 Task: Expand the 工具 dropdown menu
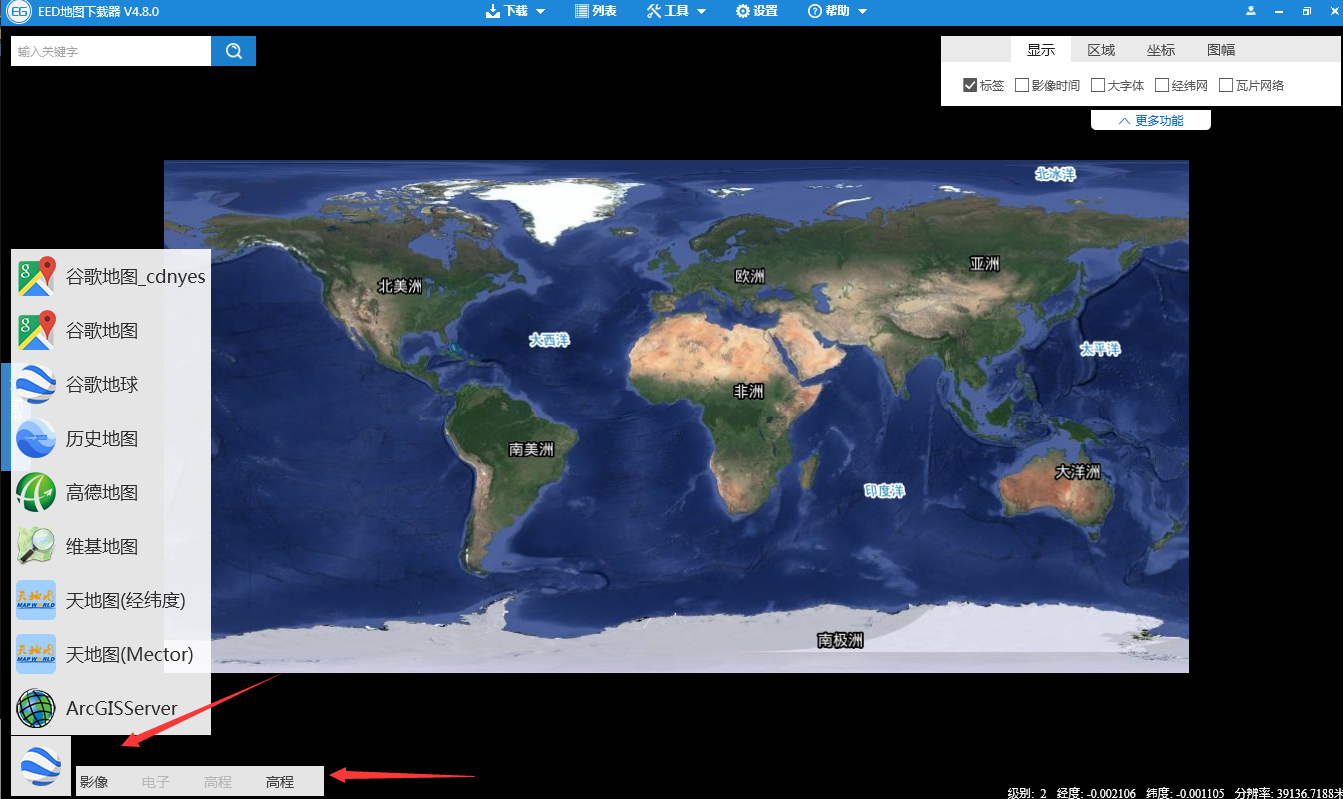[676, 11]
